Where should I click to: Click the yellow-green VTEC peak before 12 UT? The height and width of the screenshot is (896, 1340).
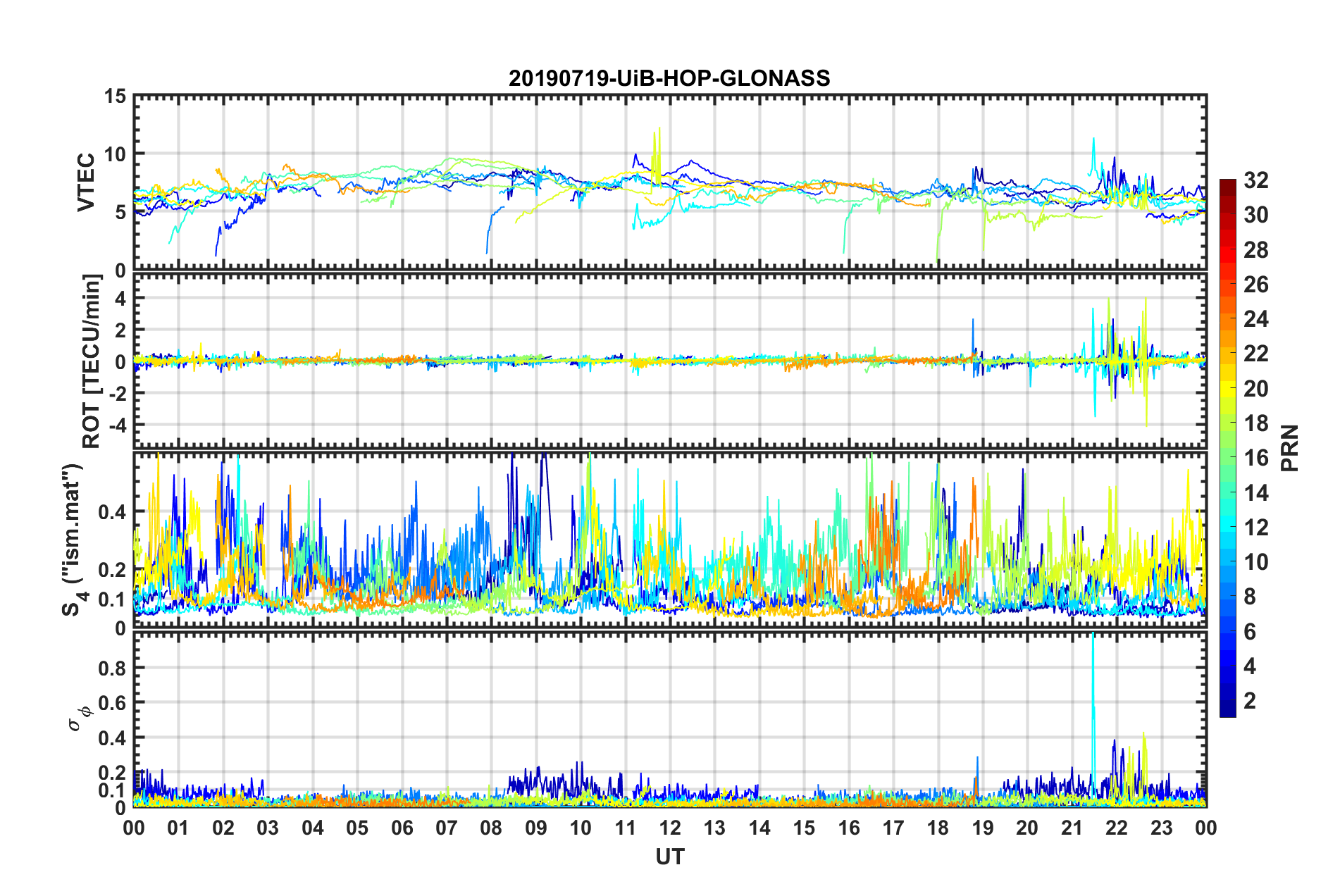point(657,156)
